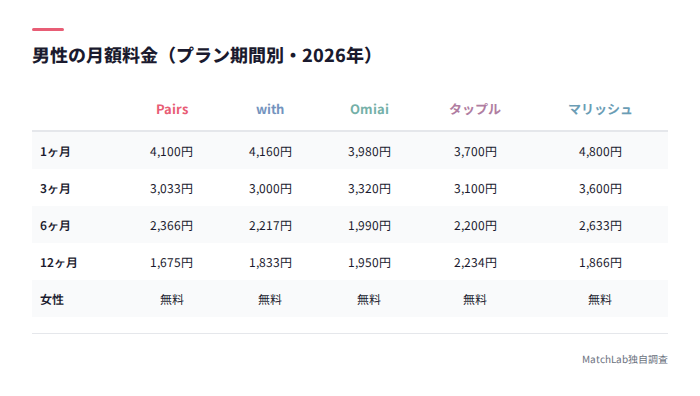The image size is (700, 396).
Task: Click the 6ヶ月 row label
Action: [55, 226]
